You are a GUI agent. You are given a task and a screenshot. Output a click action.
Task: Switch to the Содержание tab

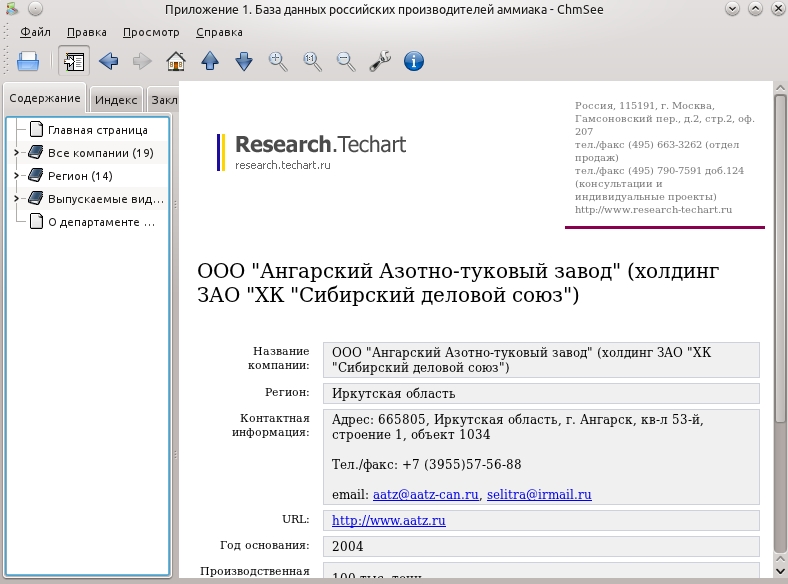click(x=45, y=98)
